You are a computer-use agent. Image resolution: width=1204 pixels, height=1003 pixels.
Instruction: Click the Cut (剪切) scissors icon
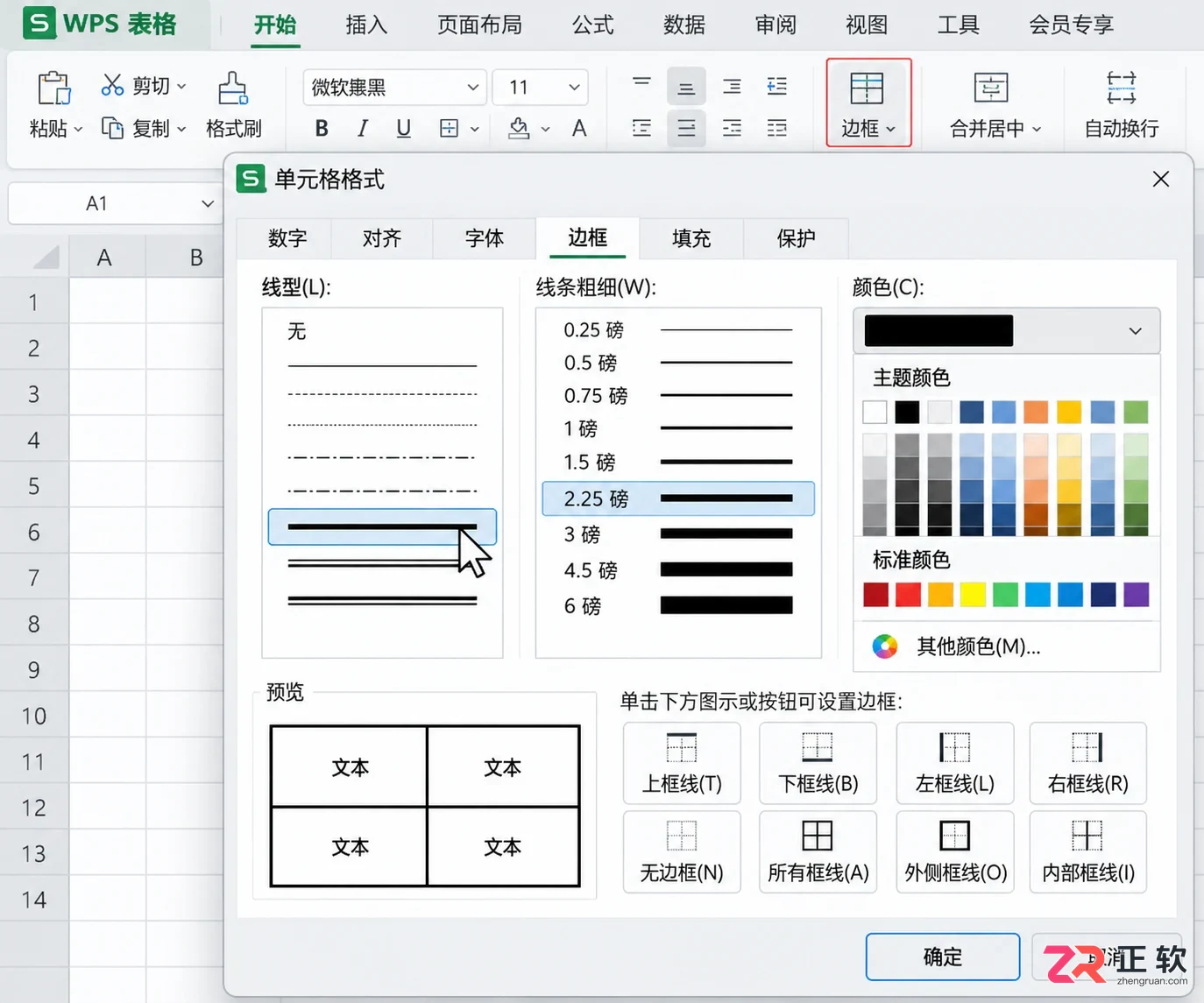pyautogui.click(x=112, y=85)
